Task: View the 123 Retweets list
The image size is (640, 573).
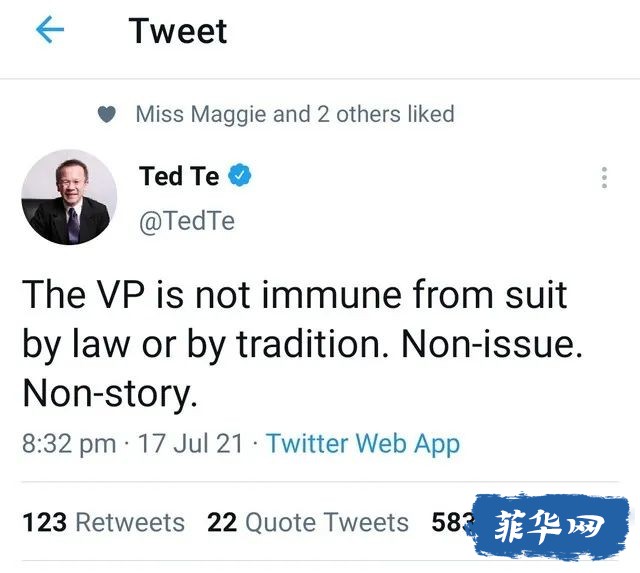Action: (104, 522)
